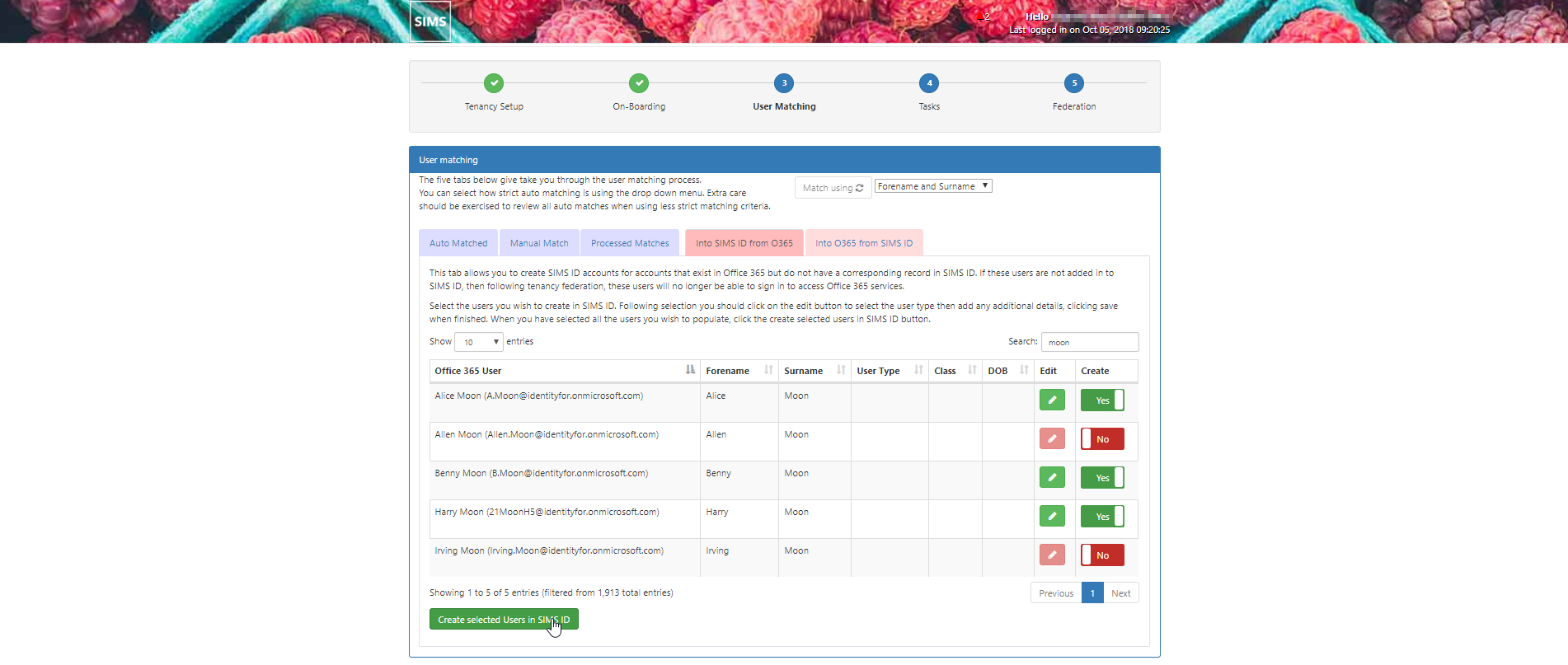
Task: Go to On-Boarding step checkmark
Action: (639, 83)
